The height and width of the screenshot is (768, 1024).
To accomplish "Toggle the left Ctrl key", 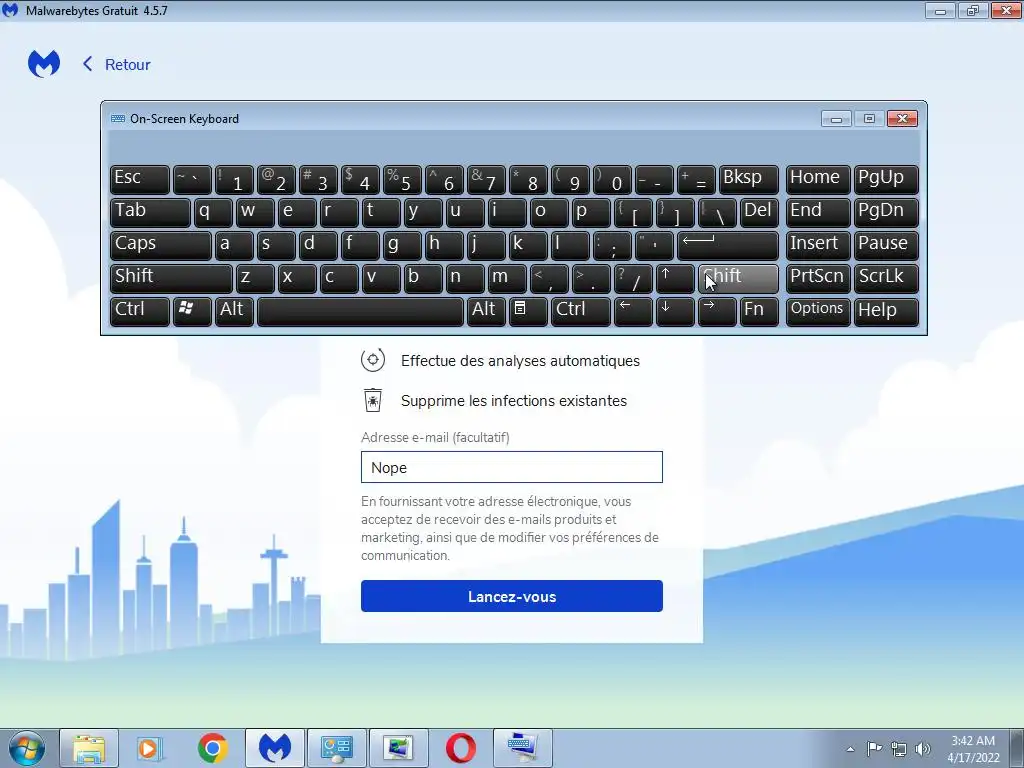I will 140,311.
